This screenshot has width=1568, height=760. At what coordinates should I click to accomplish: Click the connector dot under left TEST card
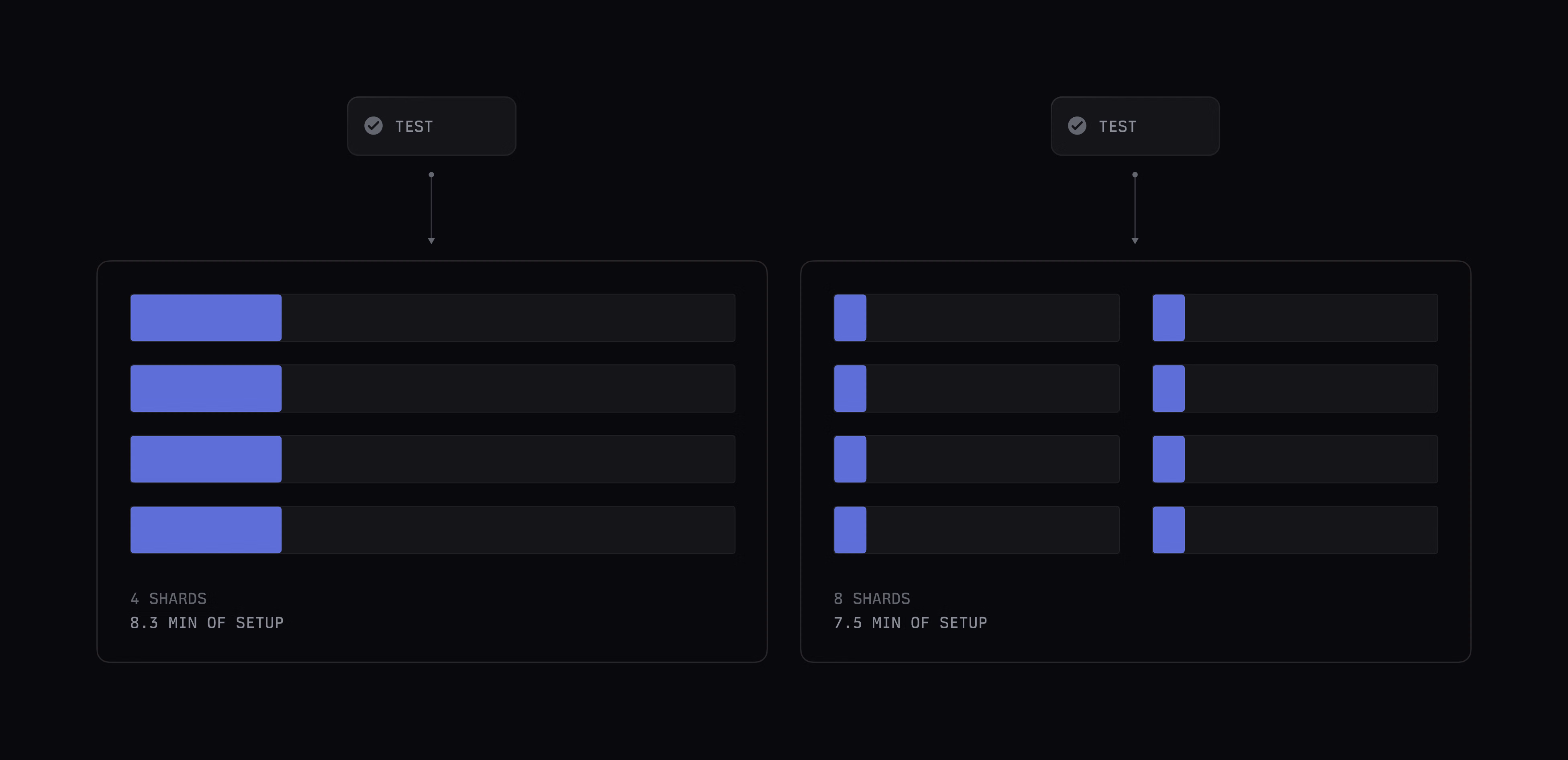click(x=432, y=175)
